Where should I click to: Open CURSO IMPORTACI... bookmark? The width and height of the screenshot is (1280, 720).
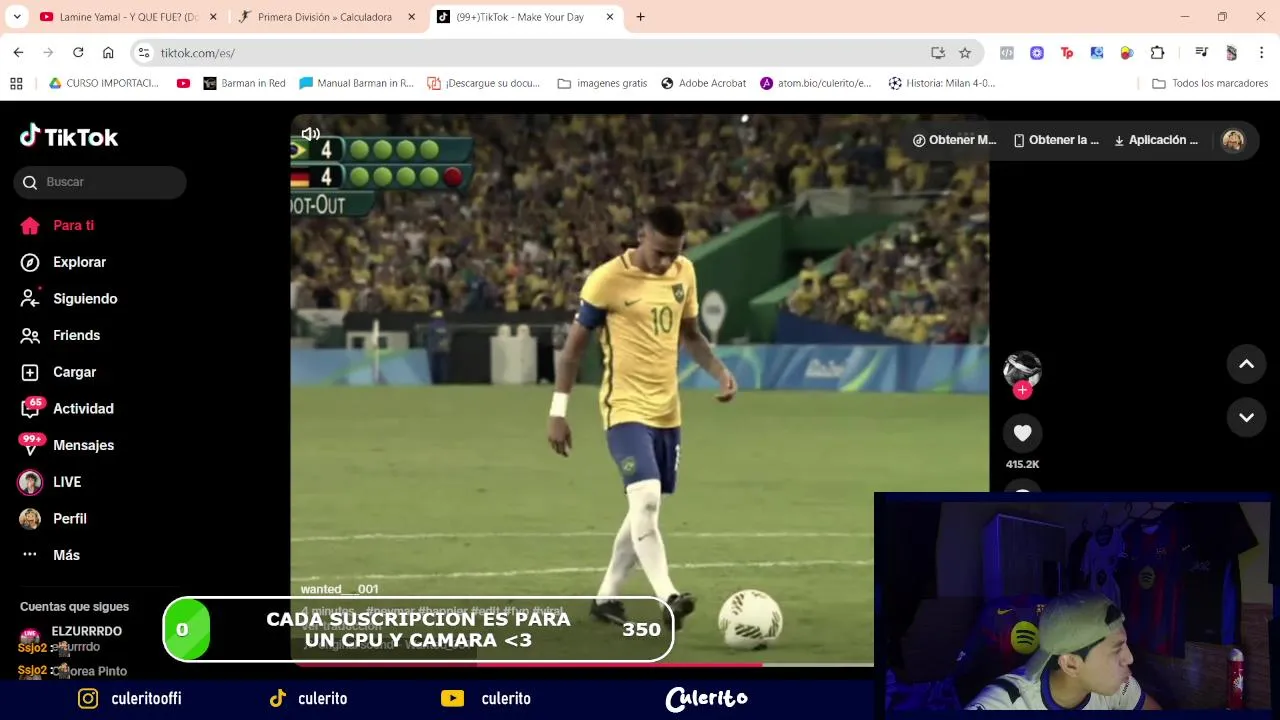[x=104, y=83]
